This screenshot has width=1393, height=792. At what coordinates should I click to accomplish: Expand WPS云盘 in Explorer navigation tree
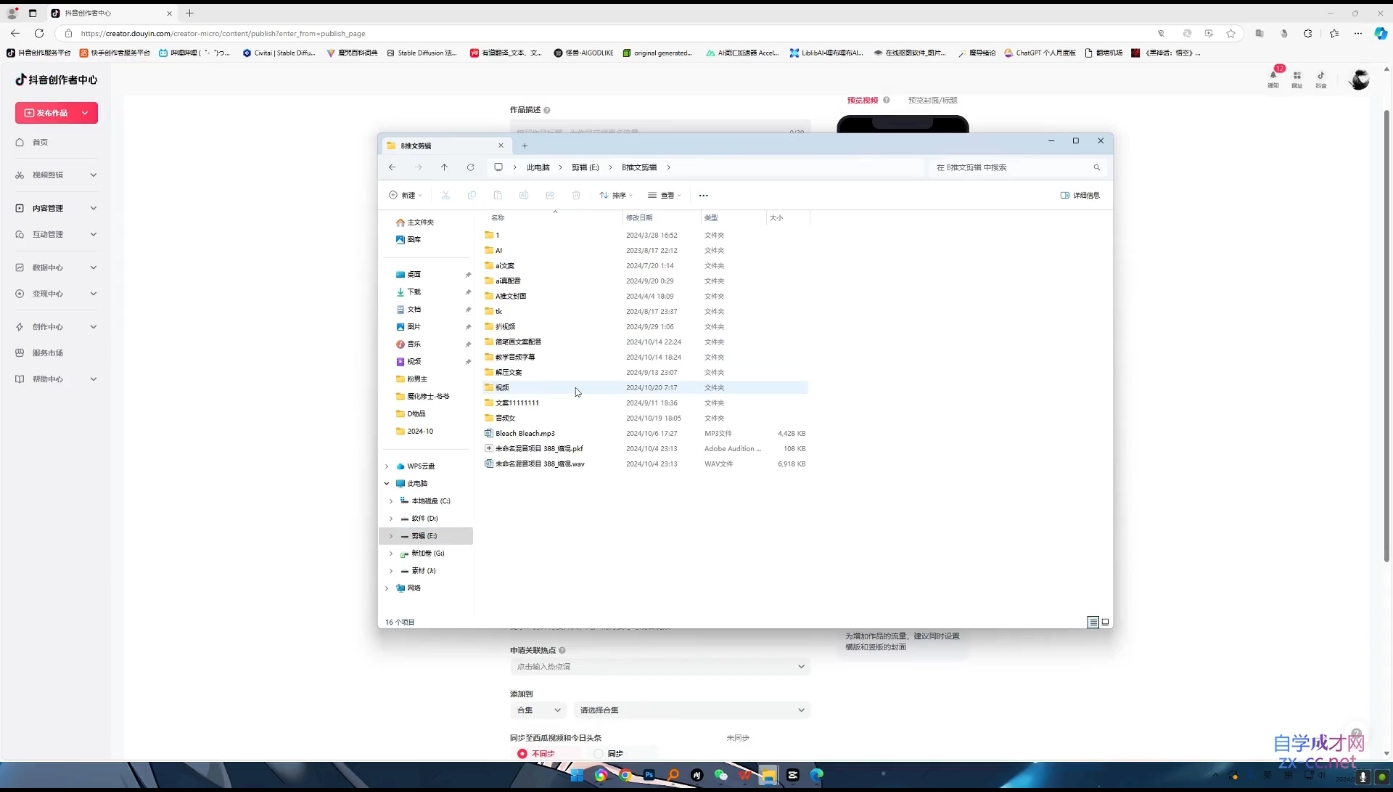point(387,466)
